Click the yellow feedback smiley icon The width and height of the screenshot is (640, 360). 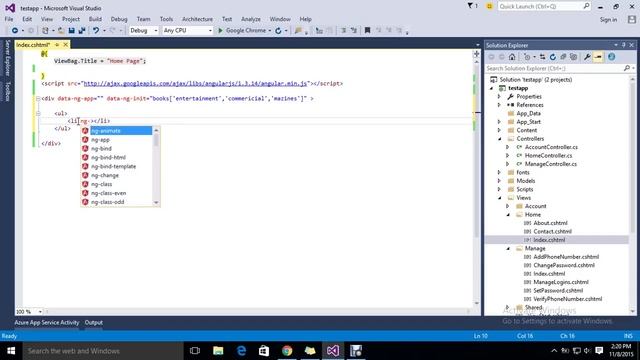coord(489,6)
